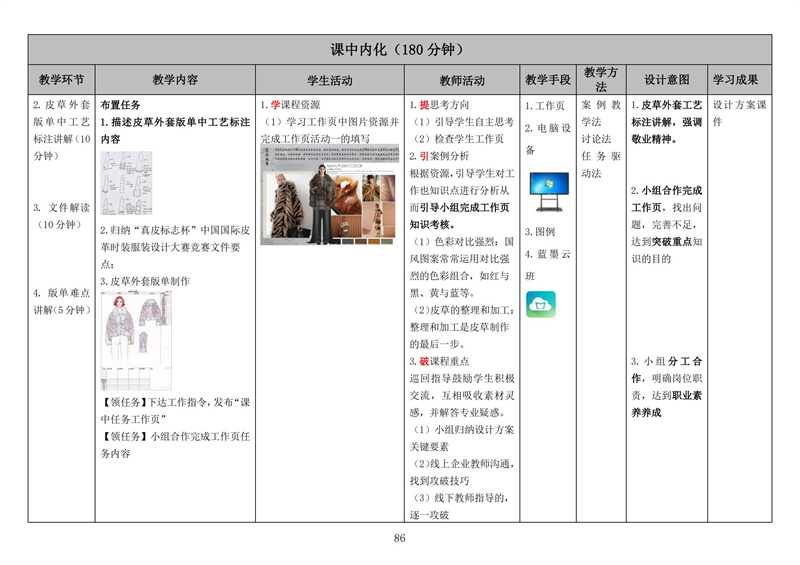The height and width of the screenshot is (565, 800).
Task: Click '2. 小组合作完成工作页' design intent
Action: 666,225
